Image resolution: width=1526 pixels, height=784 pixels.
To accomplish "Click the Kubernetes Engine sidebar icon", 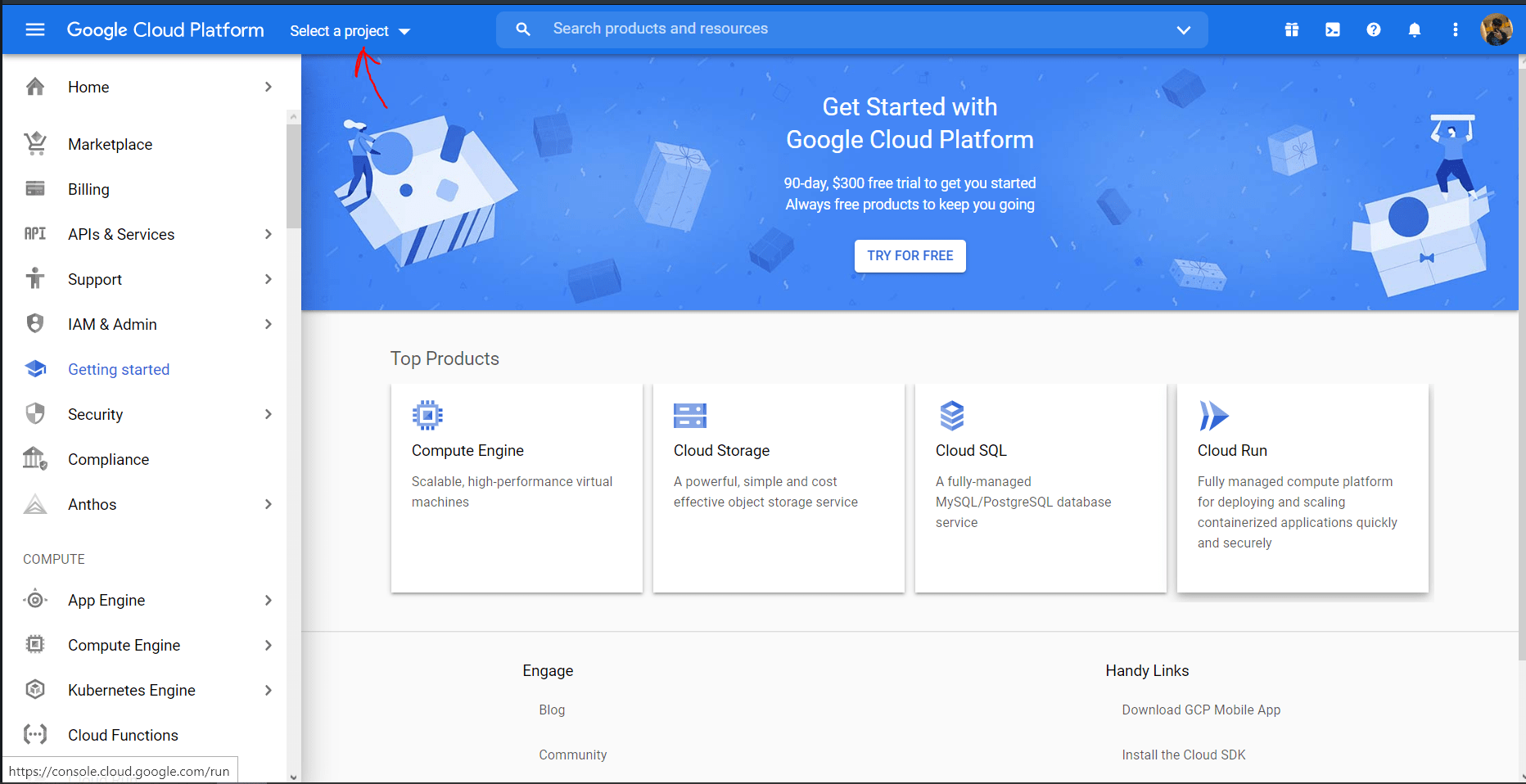I will pos(35,690).
